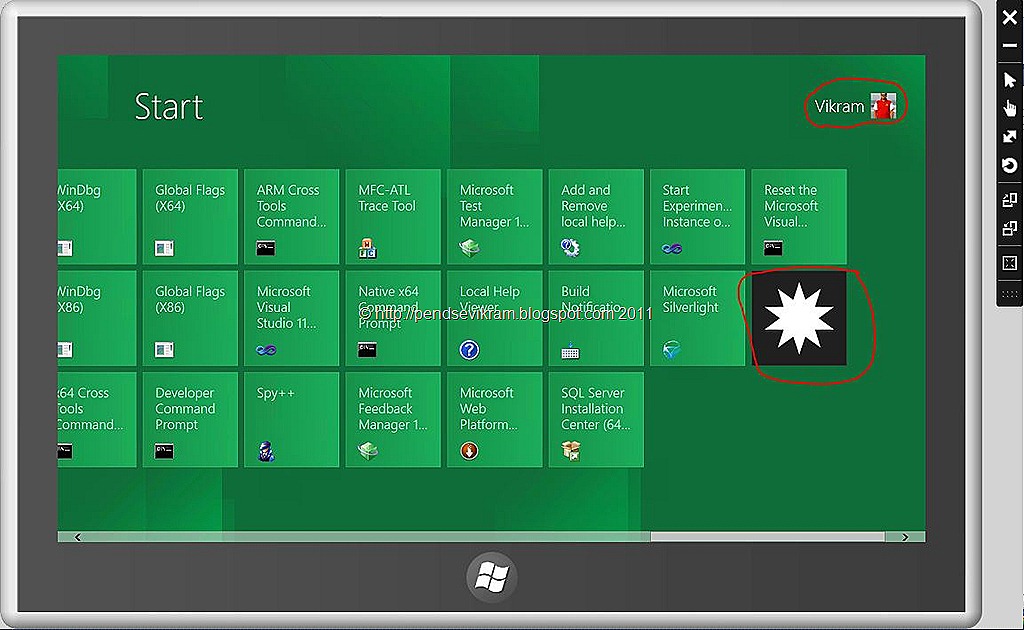Open the Build Notifications tile
This screenshot has height=630, width=1024.
point(596,318)
